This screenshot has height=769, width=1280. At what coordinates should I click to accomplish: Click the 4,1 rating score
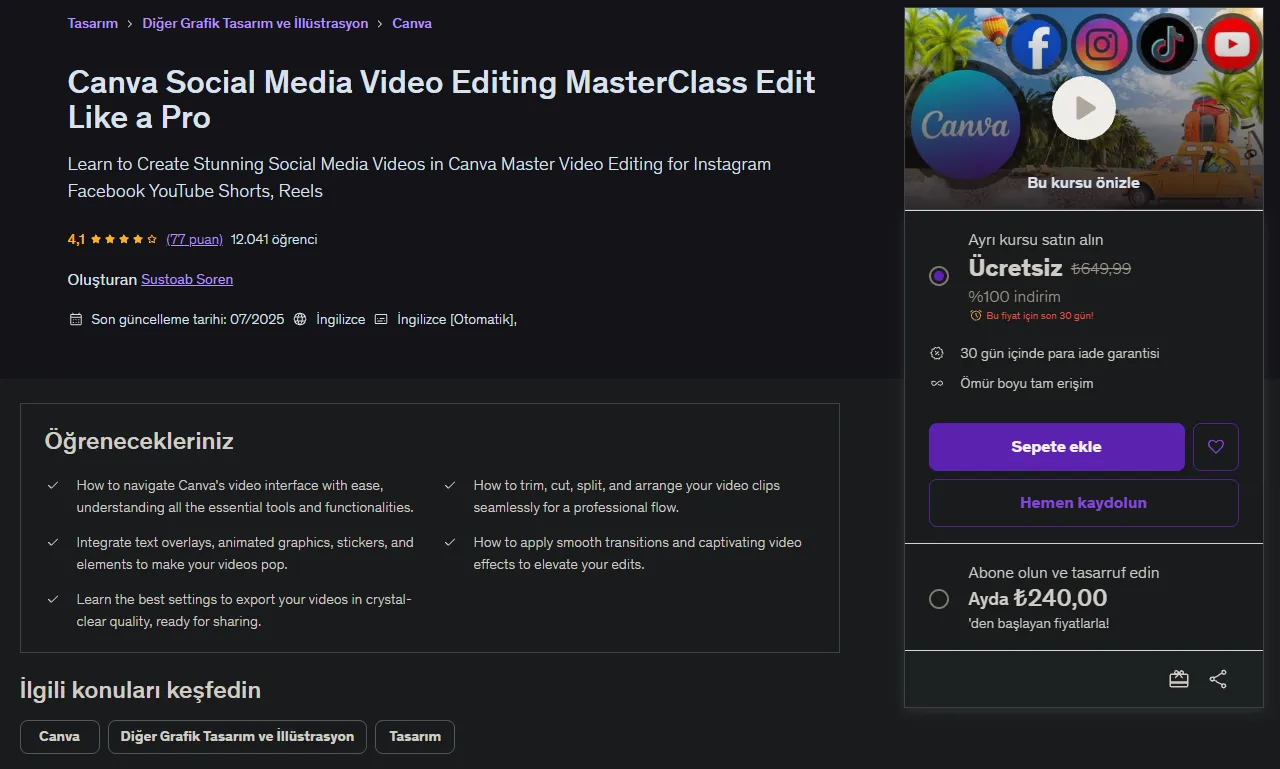(76, 240)
